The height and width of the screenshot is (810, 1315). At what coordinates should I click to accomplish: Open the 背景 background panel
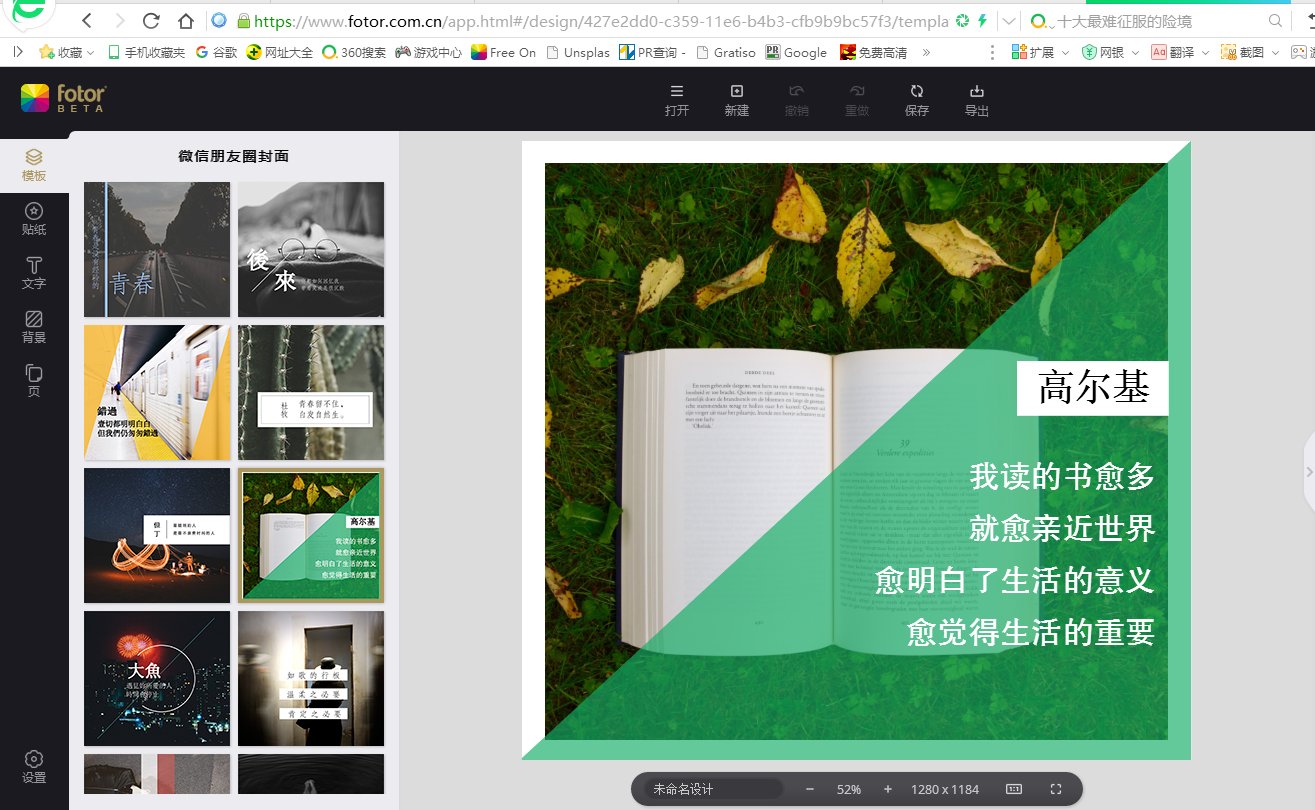coord(34,327)
